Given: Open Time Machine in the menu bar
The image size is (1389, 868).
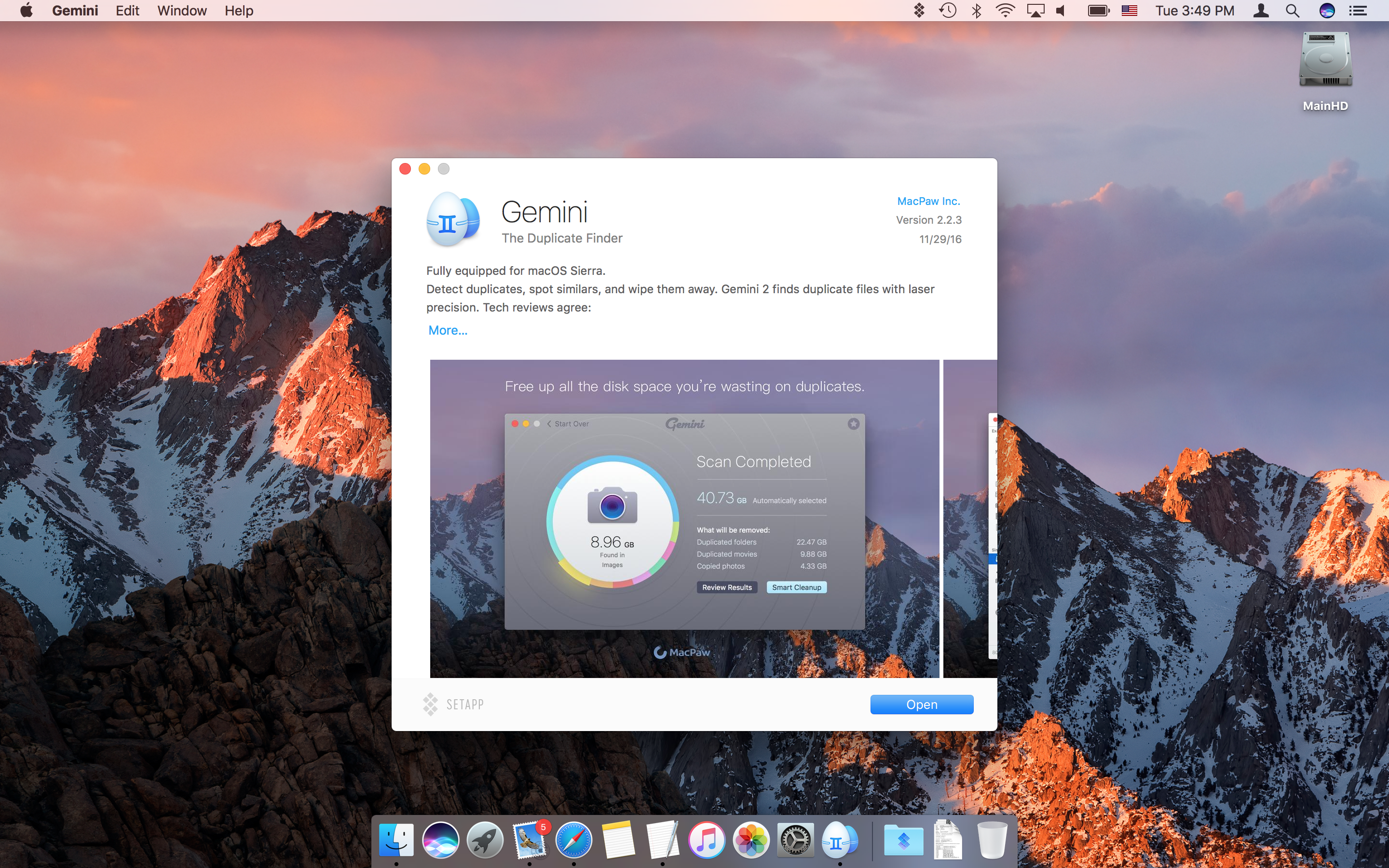Looking at the screenshot, I should click(x=948, y=10).
